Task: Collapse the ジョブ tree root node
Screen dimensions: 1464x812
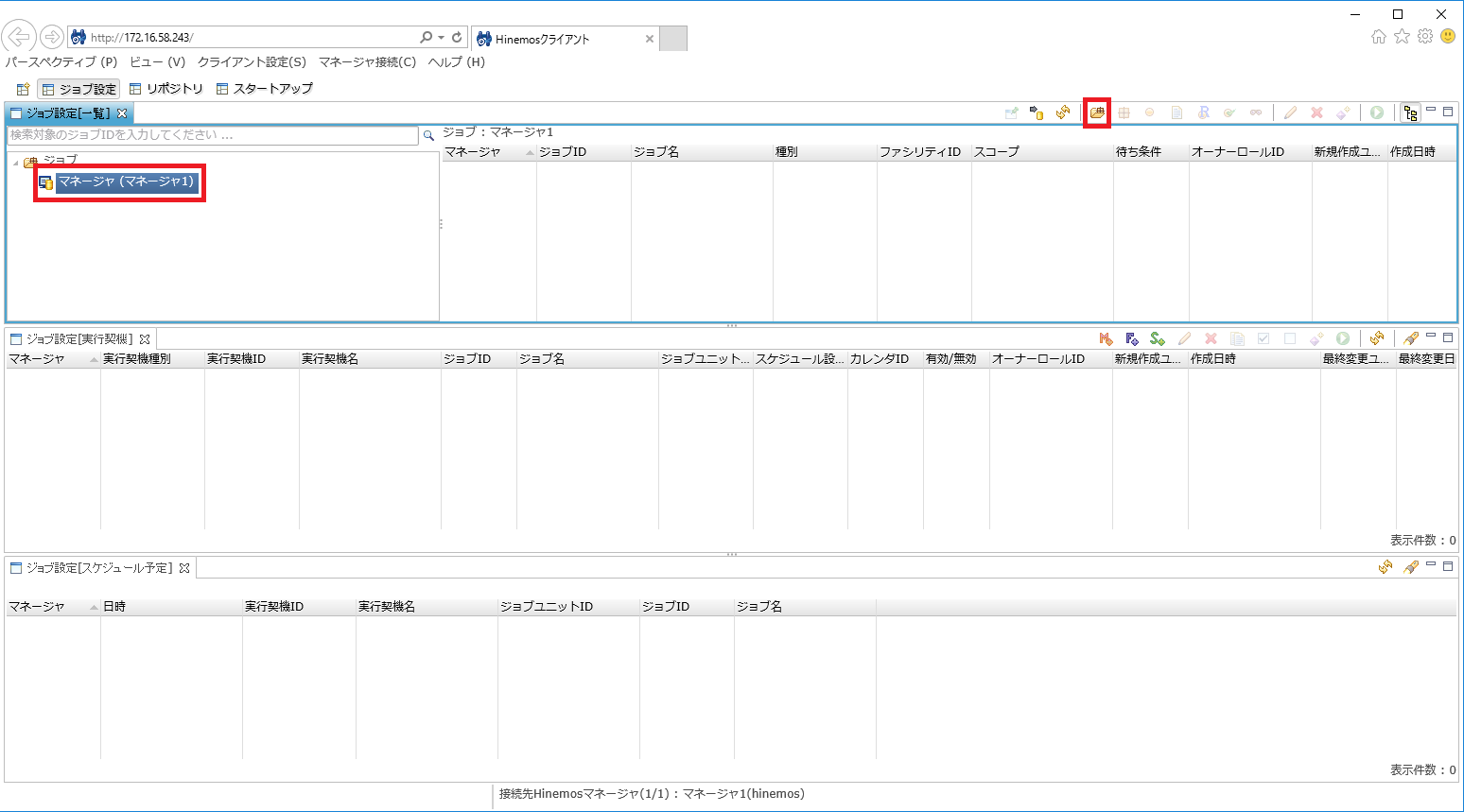Action: pos(16,163)
